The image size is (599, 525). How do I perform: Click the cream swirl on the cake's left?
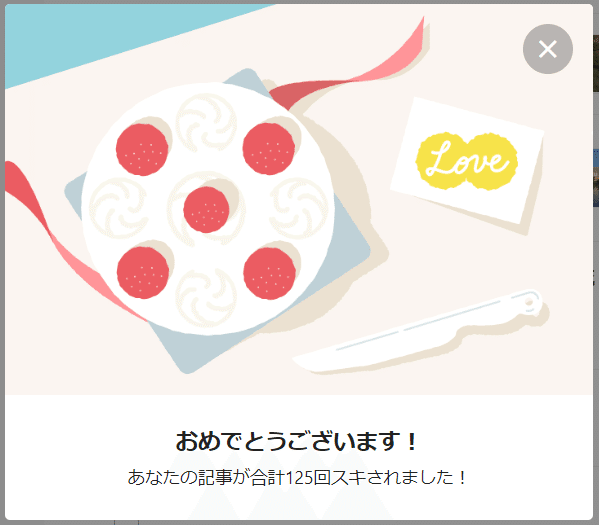pos(118,208)
